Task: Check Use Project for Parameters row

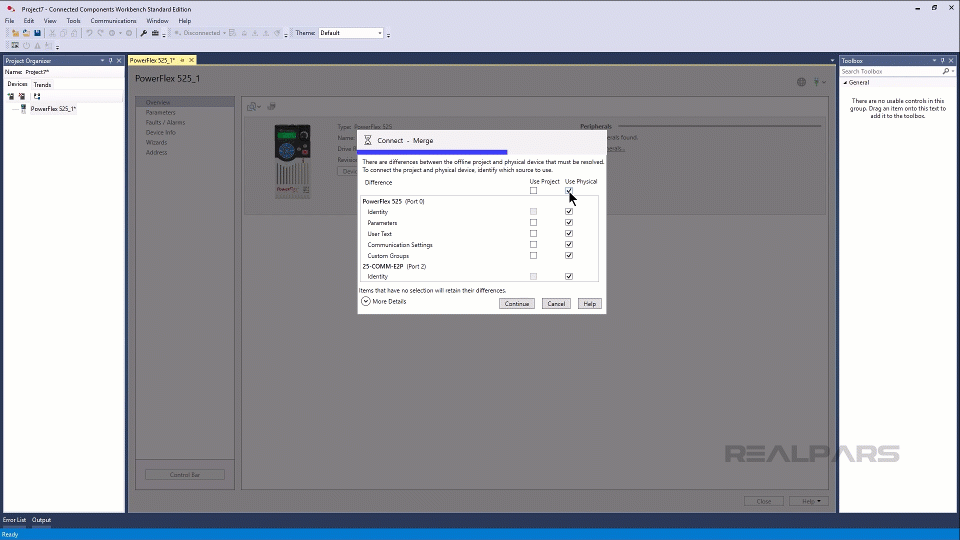Action: (x=533, y=223)
